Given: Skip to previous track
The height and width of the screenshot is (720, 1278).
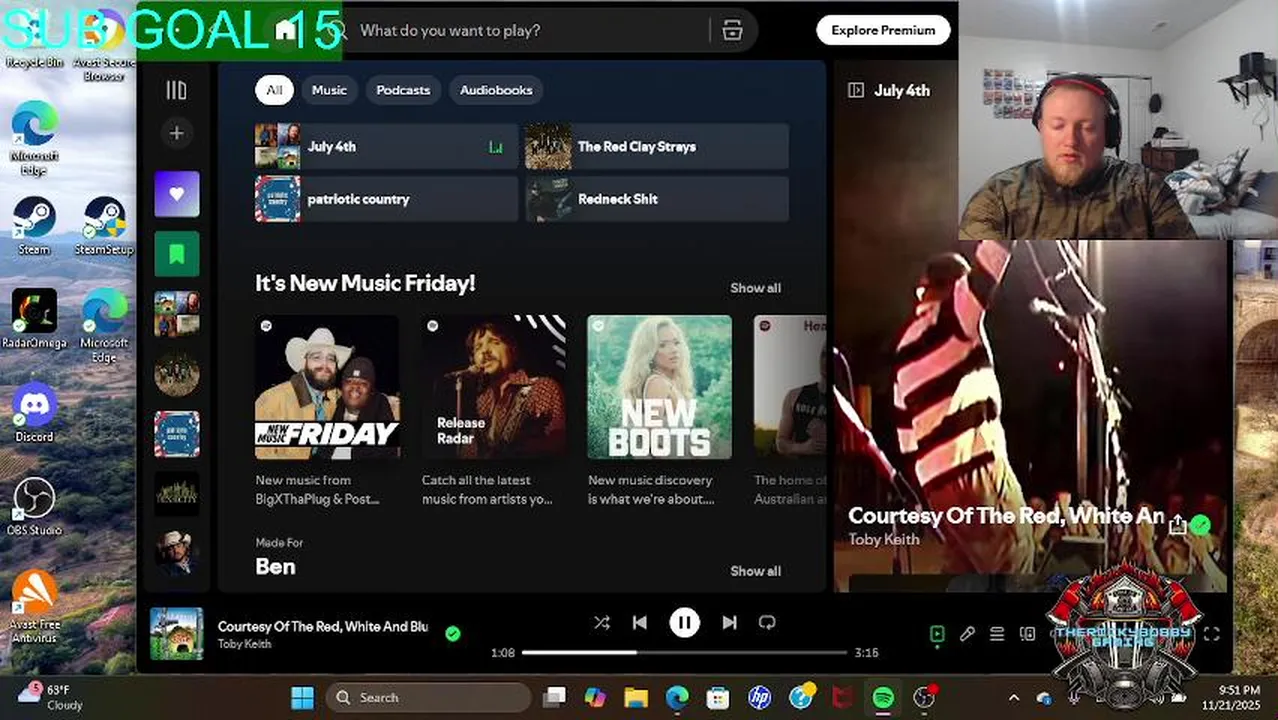Looking at the screenshot, I should coord(640,622).
